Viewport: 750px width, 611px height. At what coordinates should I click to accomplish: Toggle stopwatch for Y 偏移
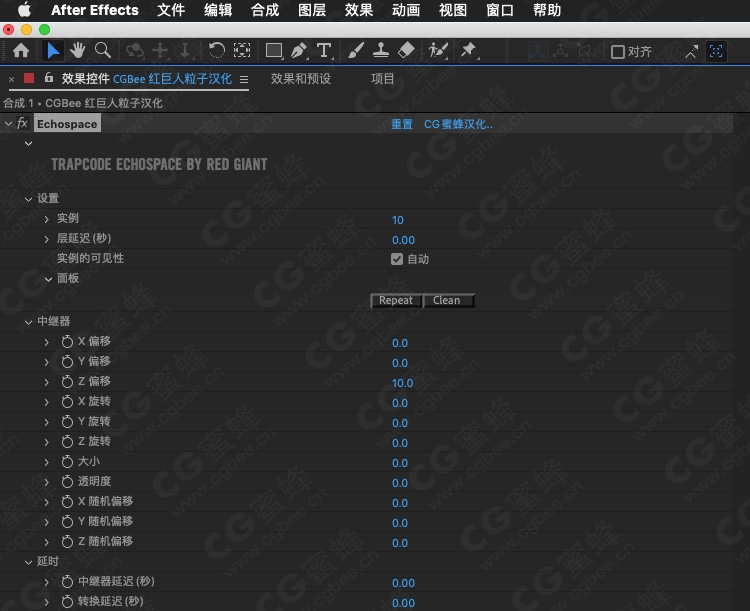[67, 362]
